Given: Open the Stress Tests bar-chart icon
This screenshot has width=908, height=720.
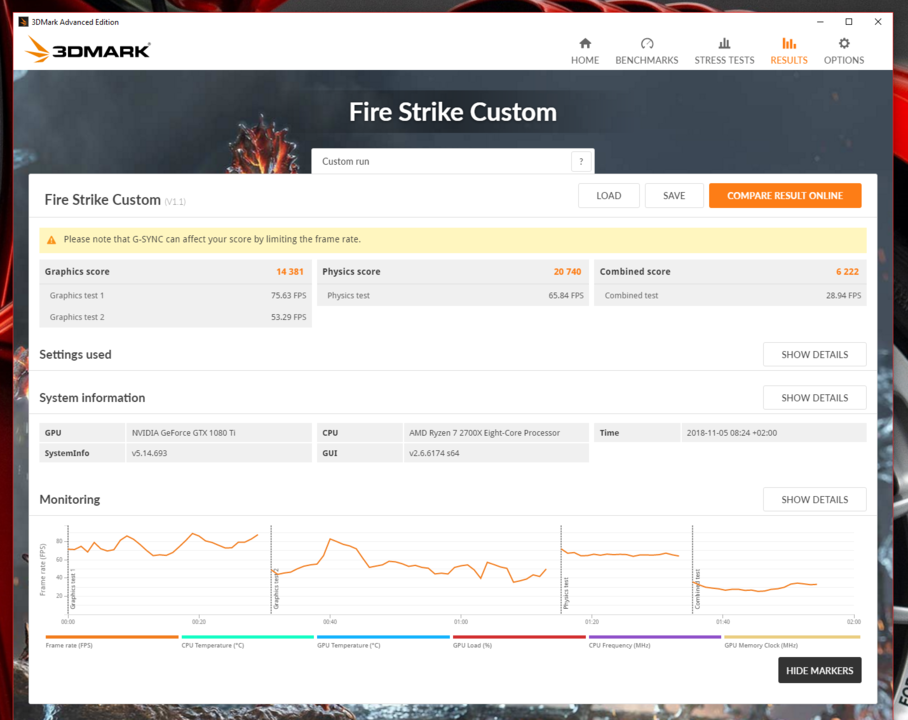Looking at the screenshot, I should tap(724, 43).
